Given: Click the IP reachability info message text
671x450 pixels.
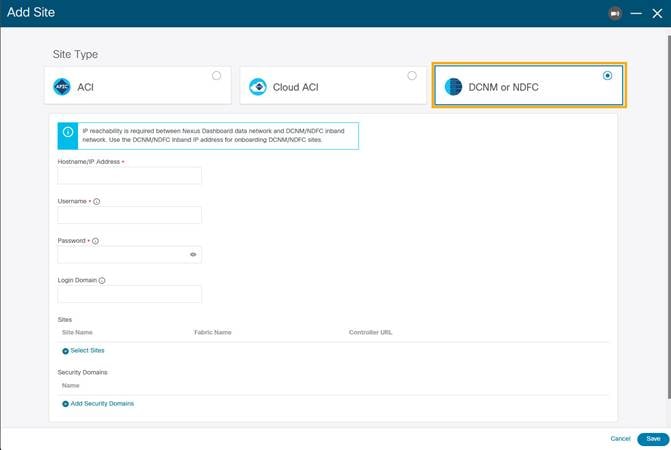Looking at the screenshot, I should [213, 135].
